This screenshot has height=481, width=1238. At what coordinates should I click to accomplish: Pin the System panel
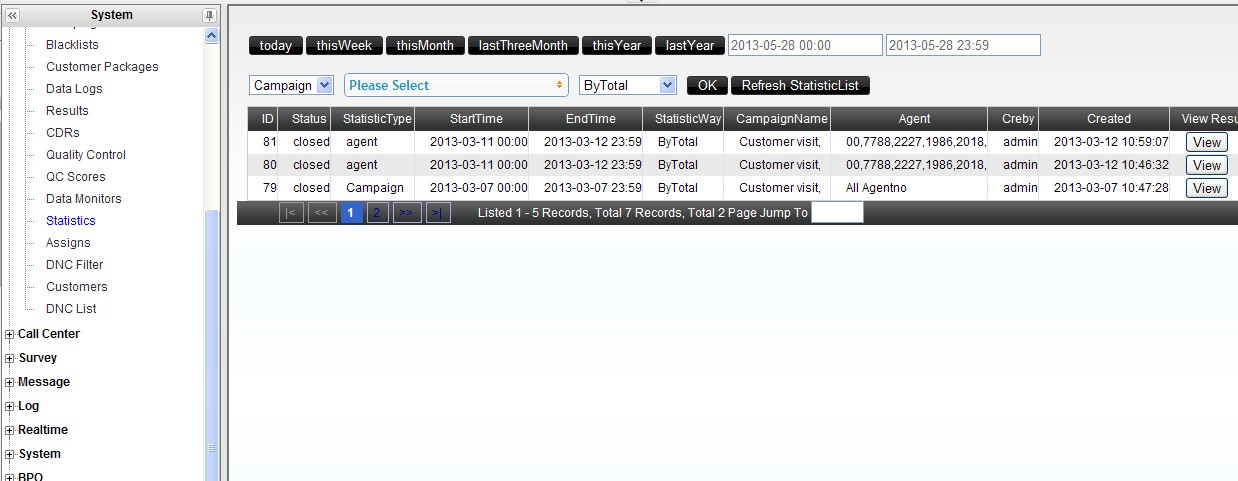209,15
